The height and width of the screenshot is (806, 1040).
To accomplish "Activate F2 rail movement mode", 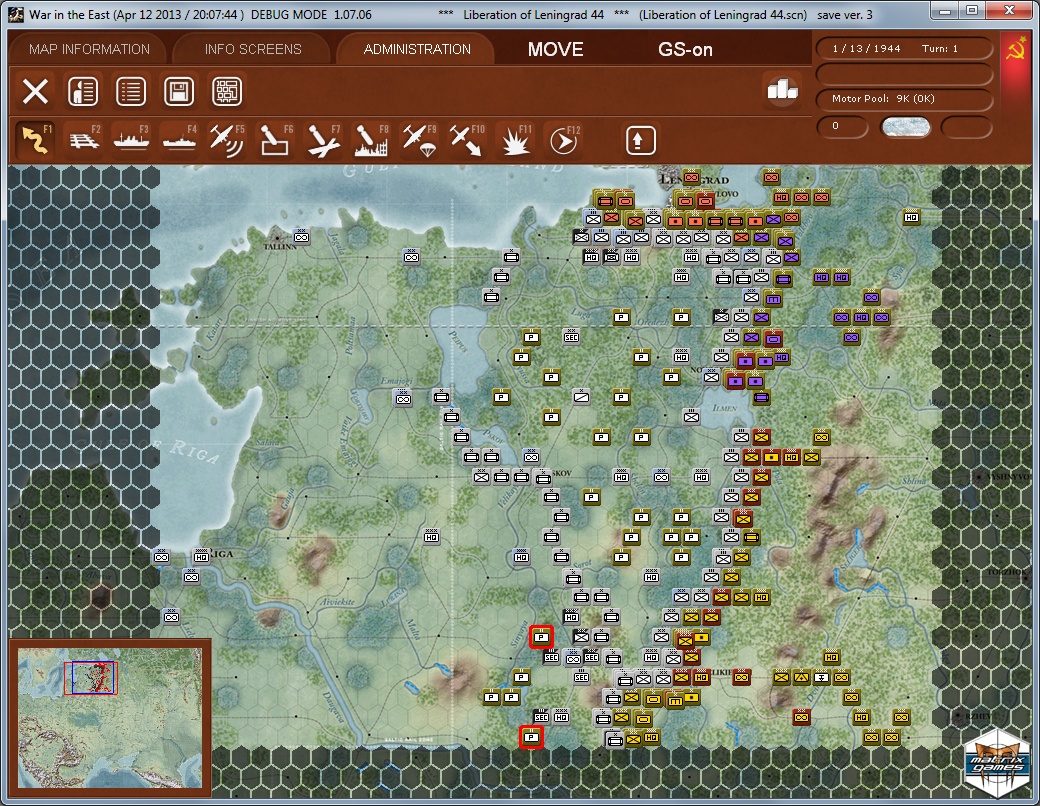I will coord(83,141).
